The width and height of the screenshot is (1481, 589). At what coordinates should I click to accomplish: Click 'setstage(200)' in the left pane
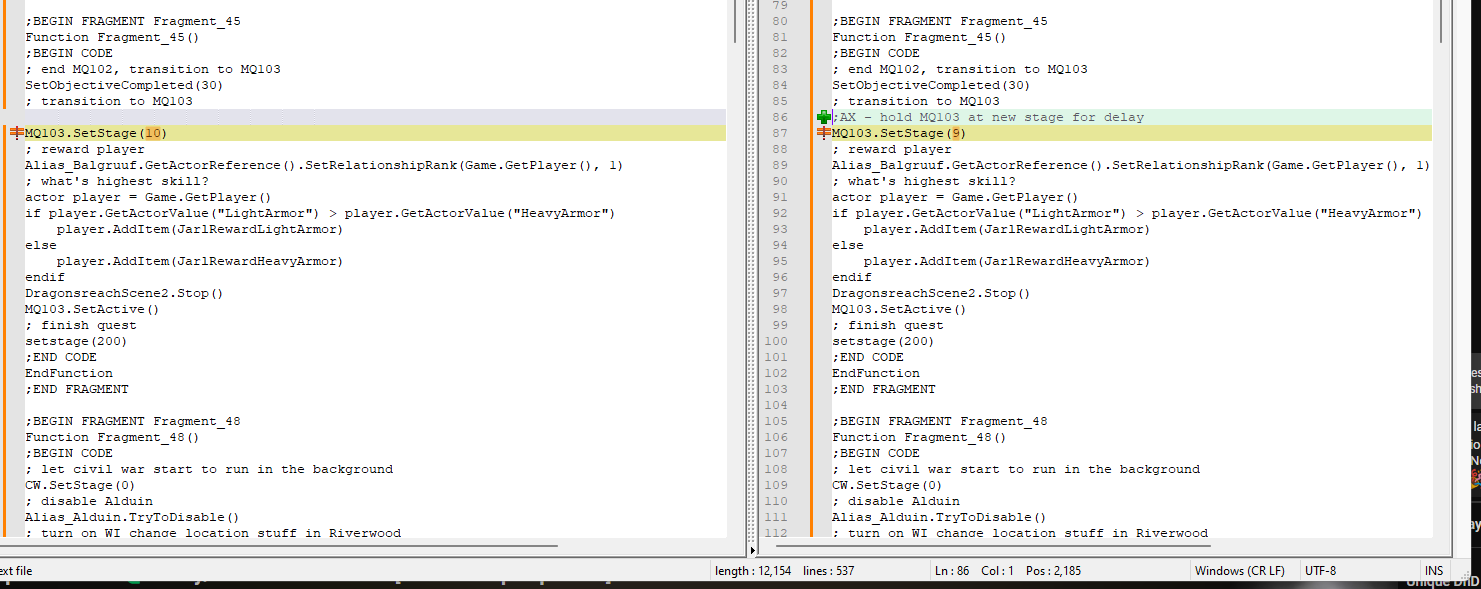76,341
